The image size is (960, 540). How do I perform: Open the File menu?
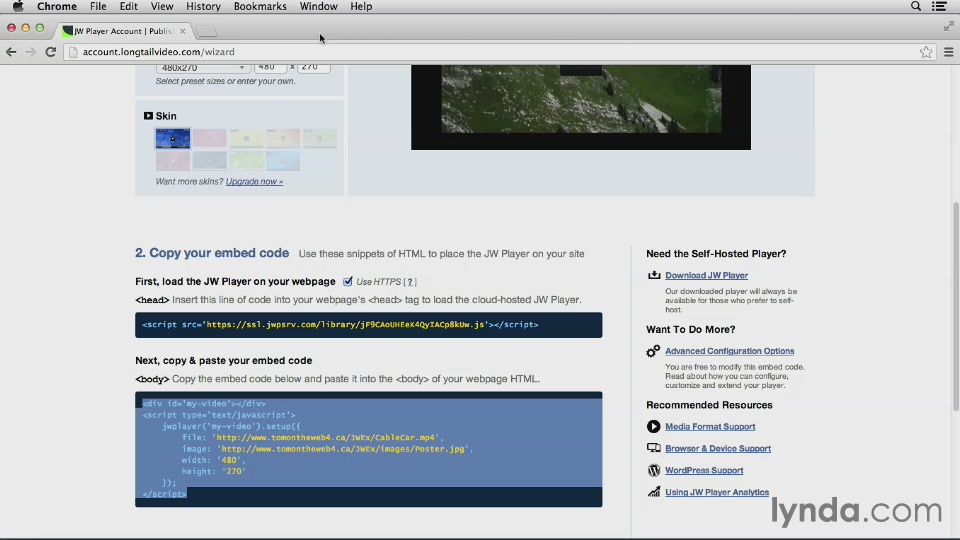98,6
